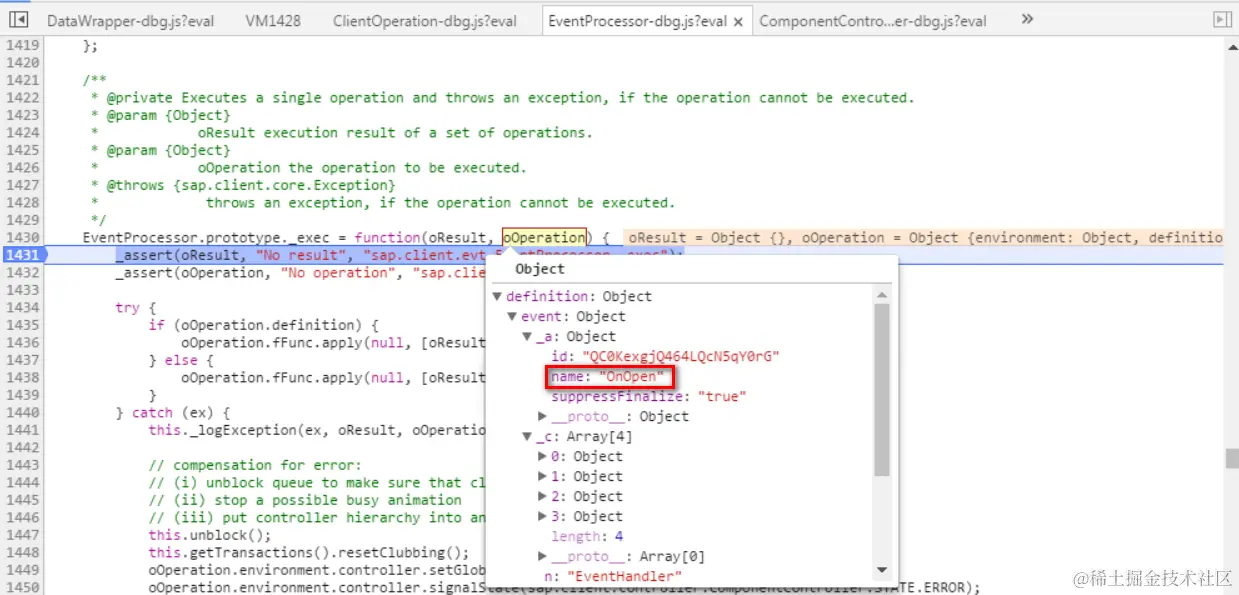The height and width of the screenshot is (595, 1239).
Task: Click the "try {" line
Action: pyautogui.click(x=136, y=308)
